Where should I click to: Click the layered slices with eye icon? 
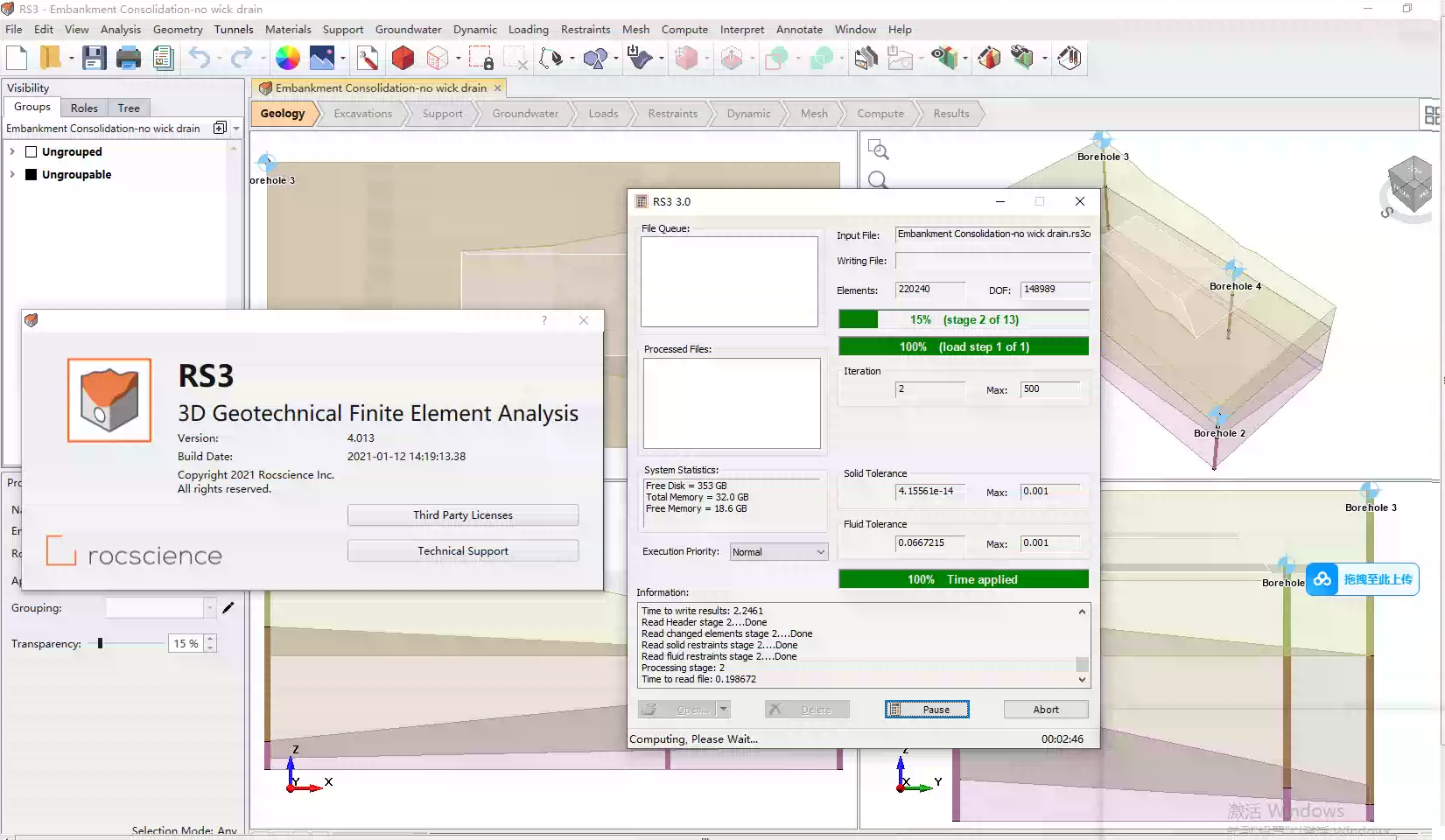point(943,59)
